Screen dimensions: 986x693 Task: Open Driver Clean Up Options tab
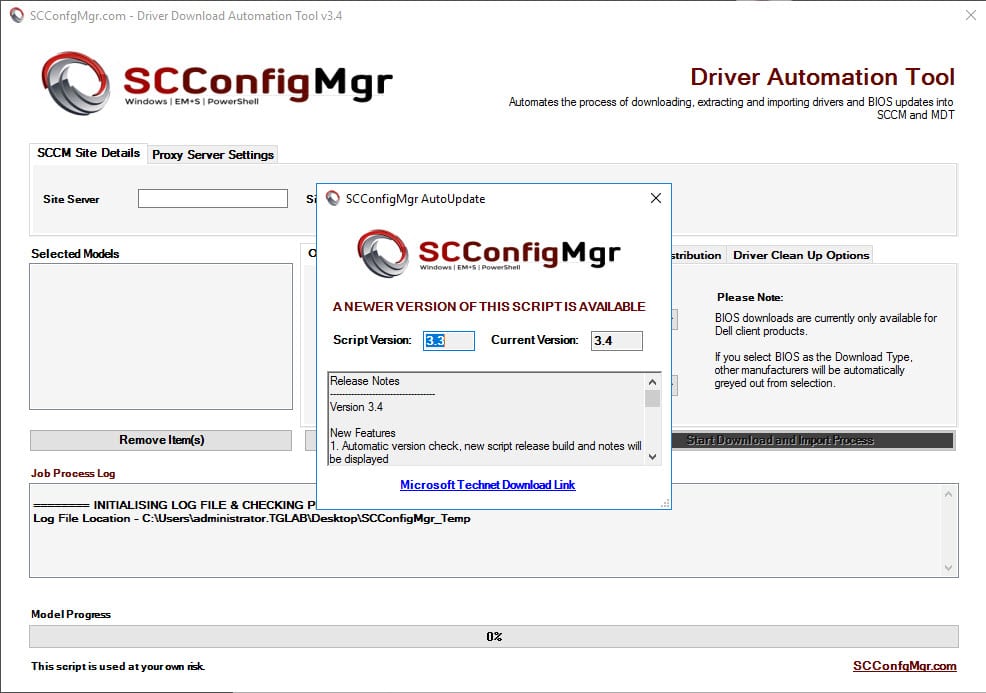pyautogui.click(x=801, y=255)
